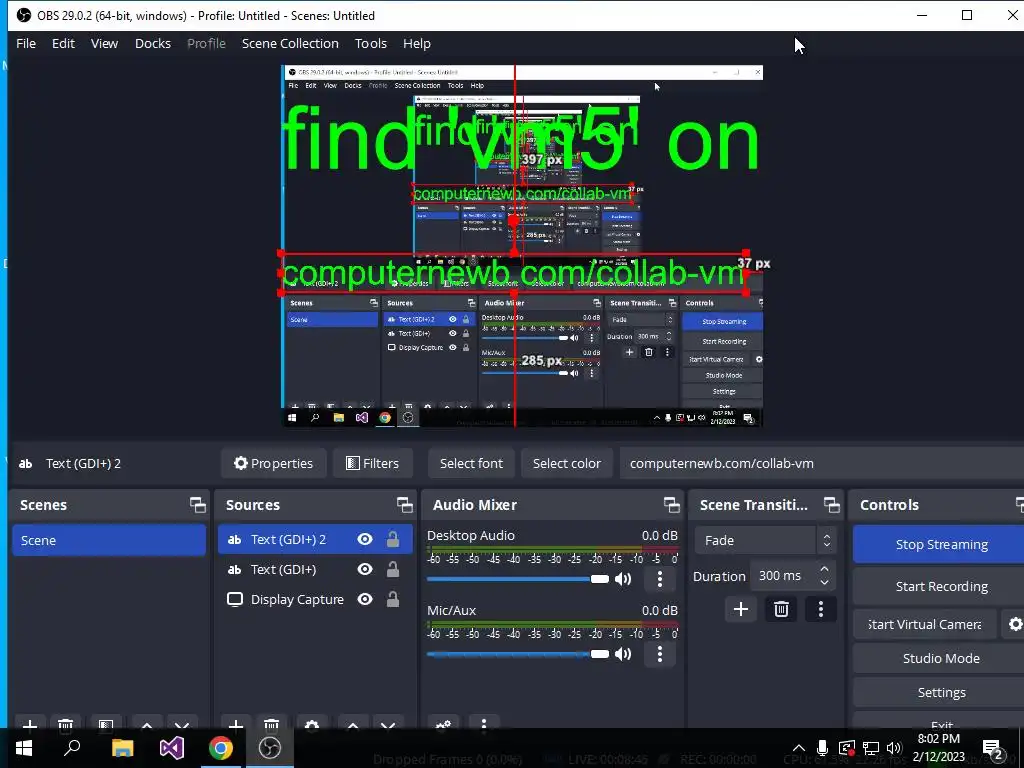Float the Scenes dock panel

click(197, 505)
